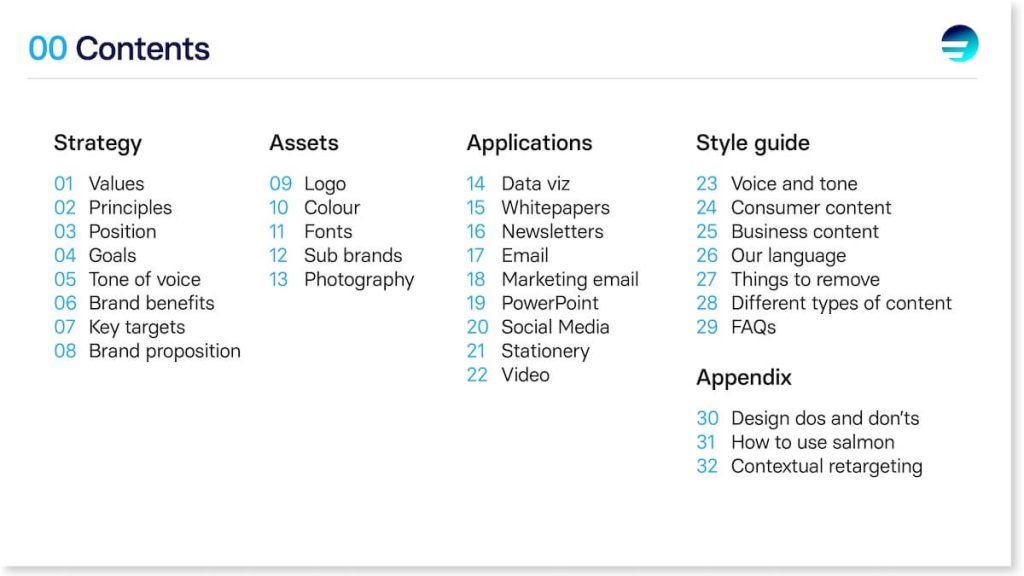
Task: Select the Data viz entry
Action: click(x=518, y=184)
